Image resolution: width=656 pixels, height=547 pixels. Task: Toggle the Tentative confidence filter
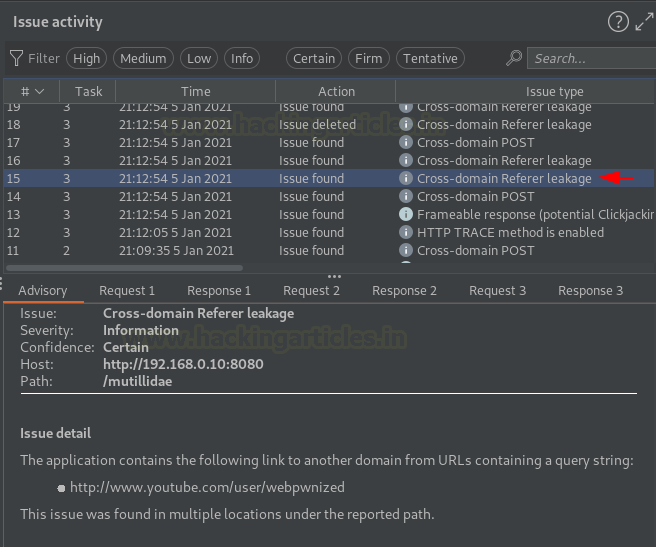point(430,59)
